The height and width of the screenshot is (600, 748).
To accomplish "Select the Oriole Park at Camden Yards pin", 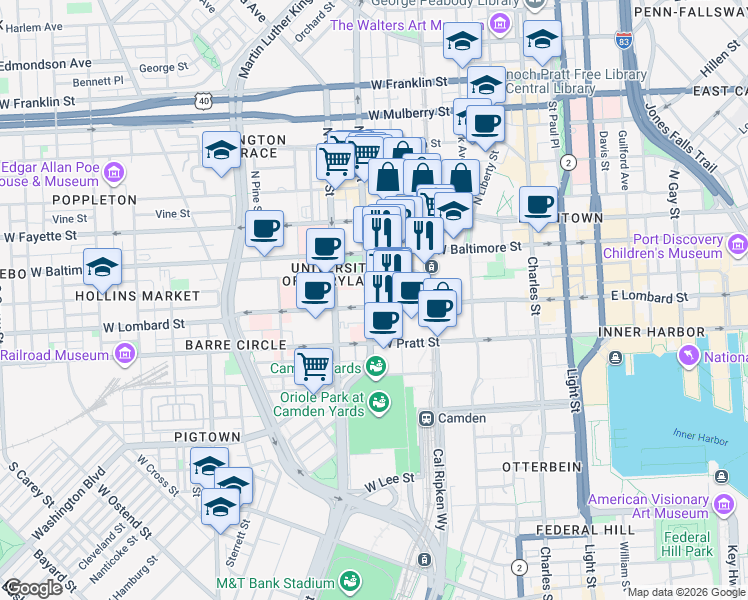I will 380,403.
